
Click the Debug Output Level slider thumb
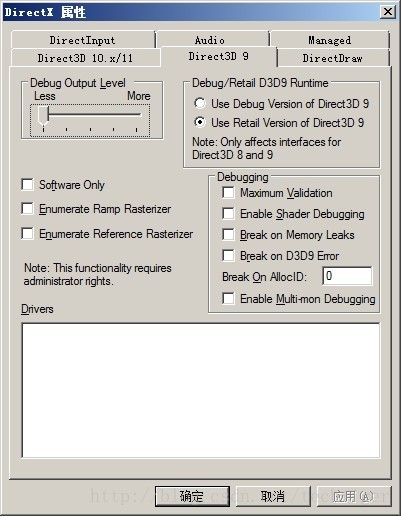click(43, 117)
